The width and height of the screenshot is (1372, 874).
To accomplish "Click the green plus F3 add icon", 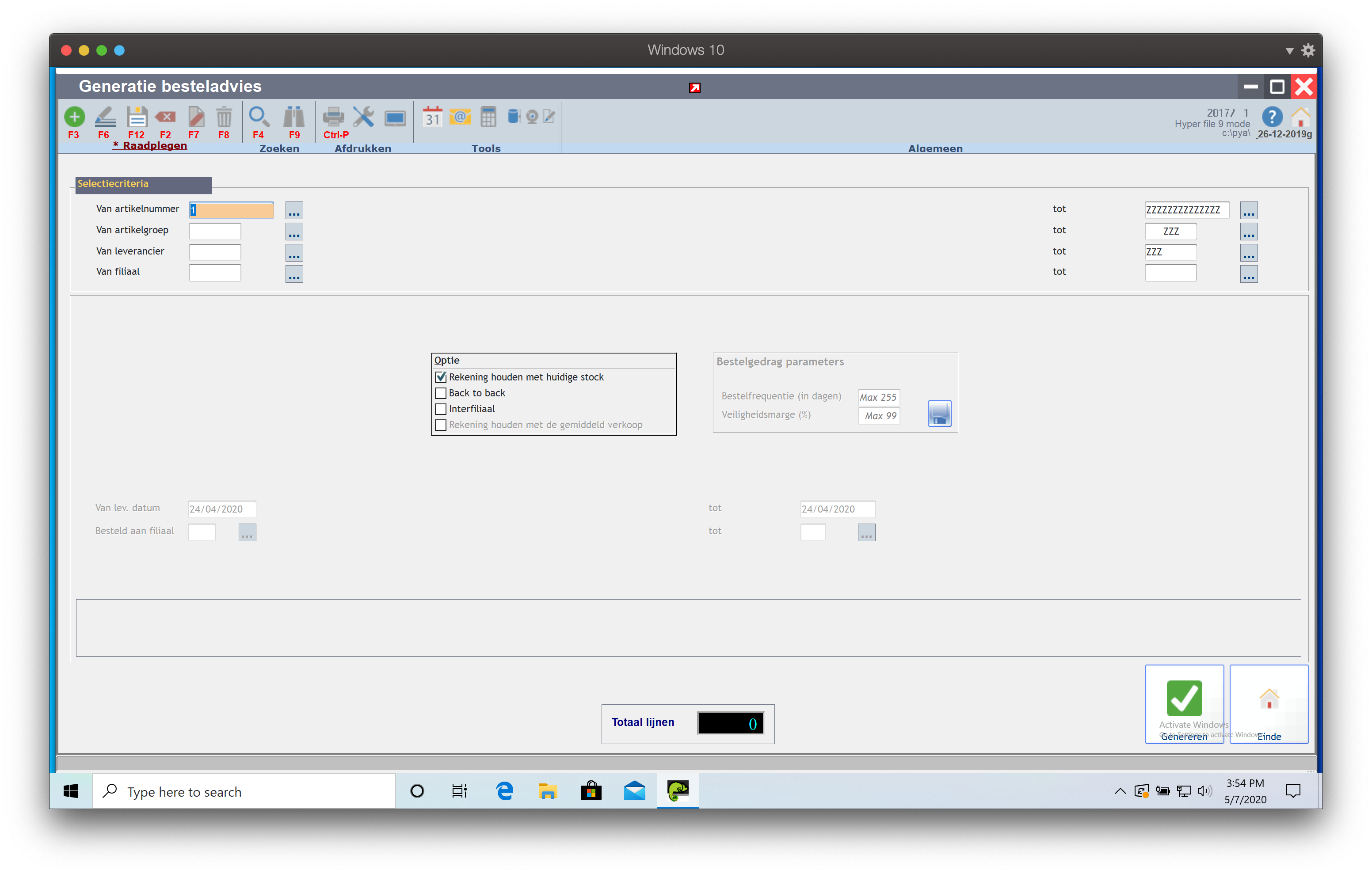I will coord(74,117).
